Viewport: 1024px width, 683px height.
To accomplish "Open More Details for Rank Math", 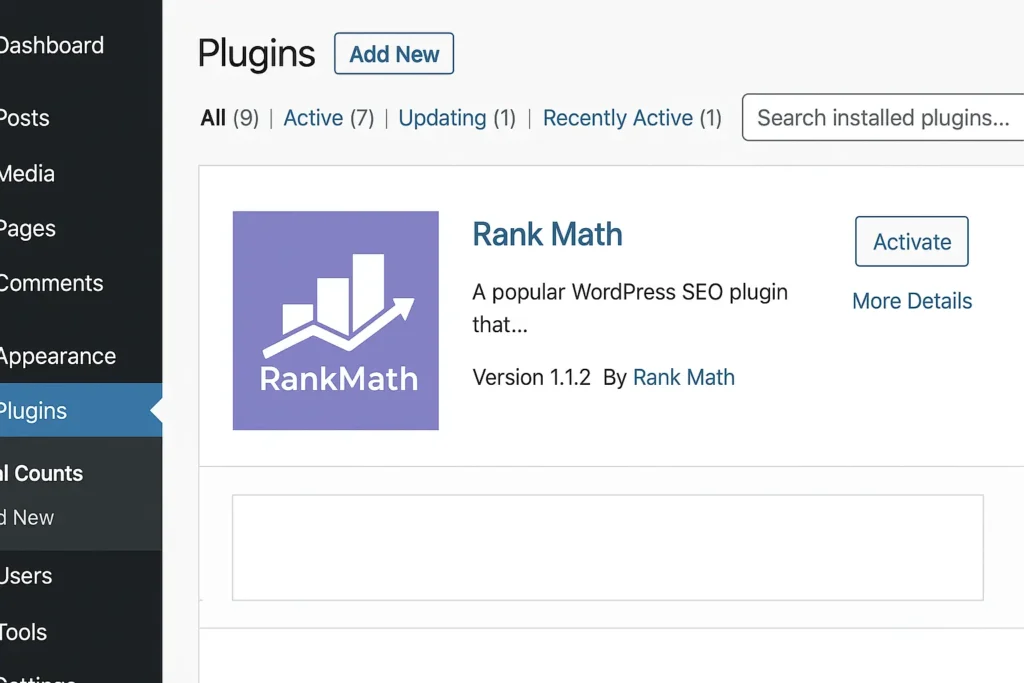I will 911,301.
